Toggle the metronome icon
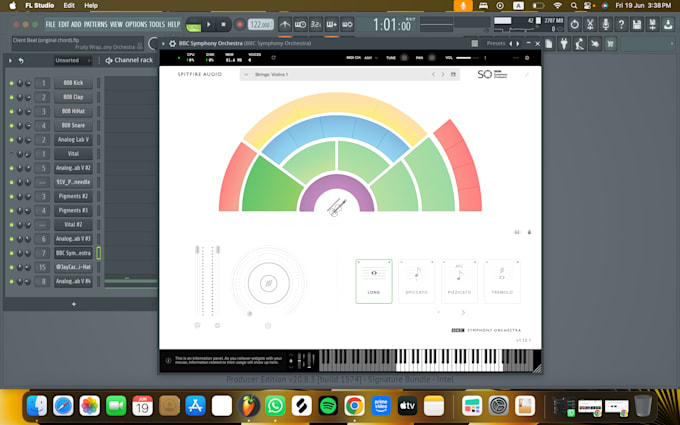 [285, 25]
